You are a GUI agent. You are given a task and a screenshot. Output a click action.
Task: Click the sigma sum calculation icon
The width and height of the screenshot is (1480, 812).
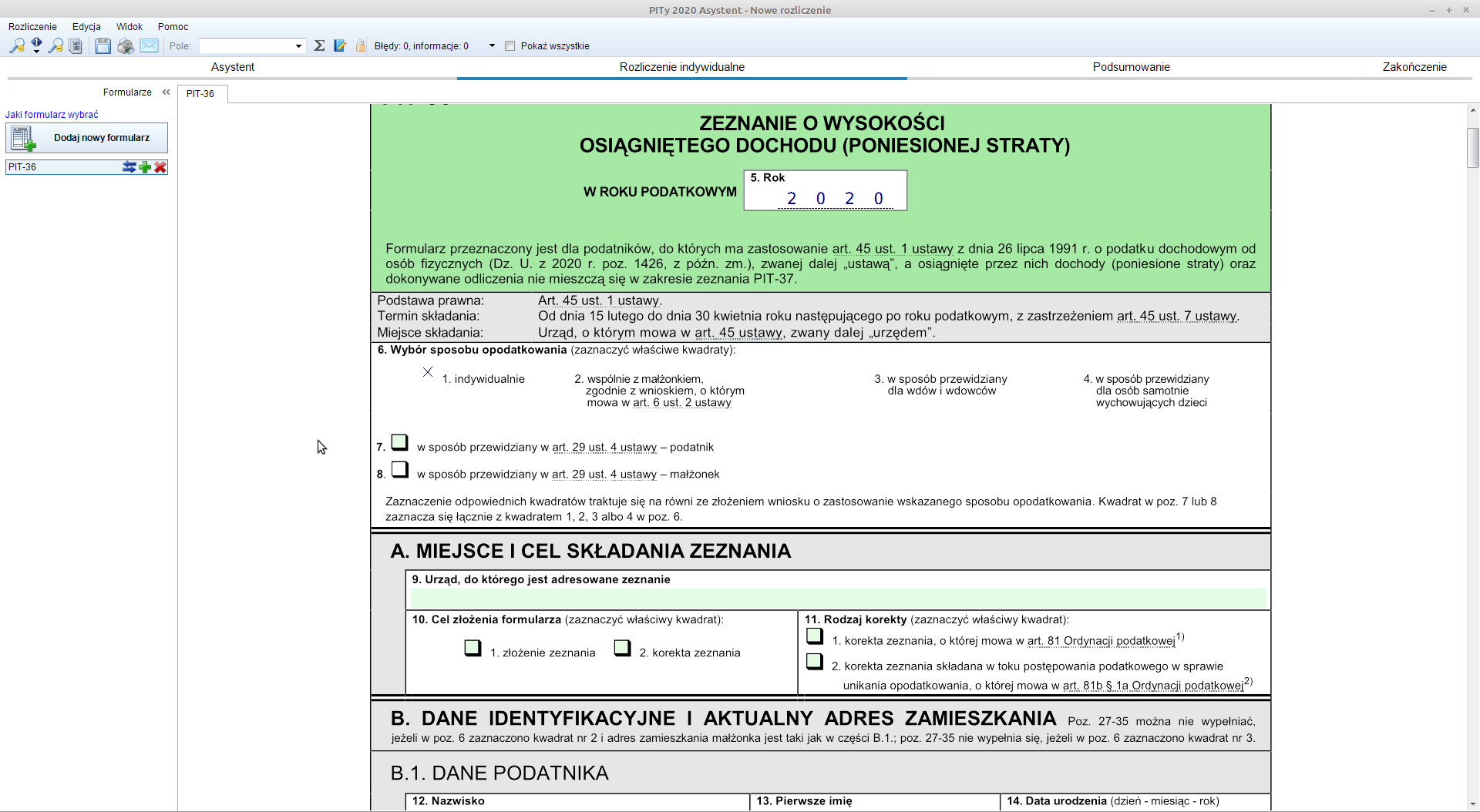(319, 46)
